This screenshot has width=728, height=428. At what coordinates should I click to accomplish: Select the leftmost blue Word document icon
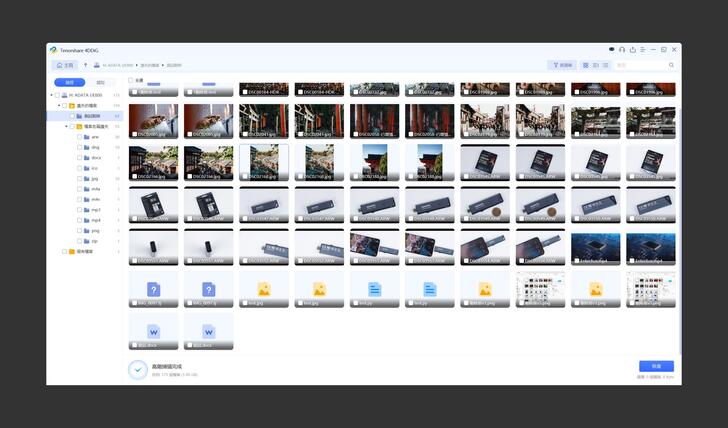click(x=153, y=331)
